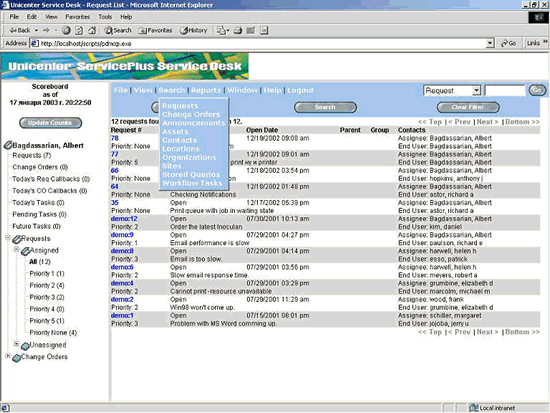Click the Assigned folder icon in tree
Screen dimensions: 550x413
pyautogui.click(x=25, y=251)
